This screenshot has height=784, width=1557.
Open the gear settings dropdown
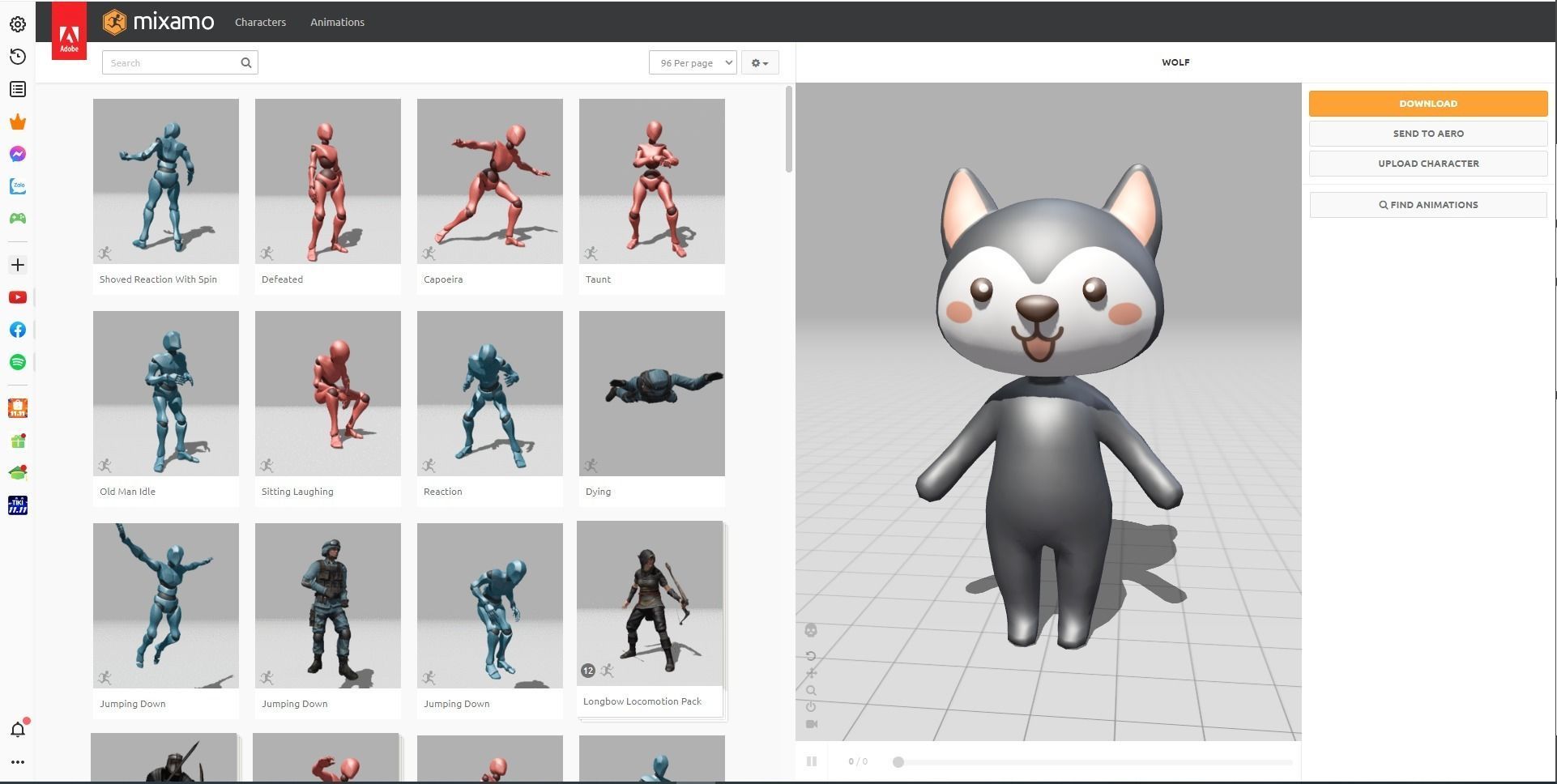pyautogui.click(x=760, y=62)
